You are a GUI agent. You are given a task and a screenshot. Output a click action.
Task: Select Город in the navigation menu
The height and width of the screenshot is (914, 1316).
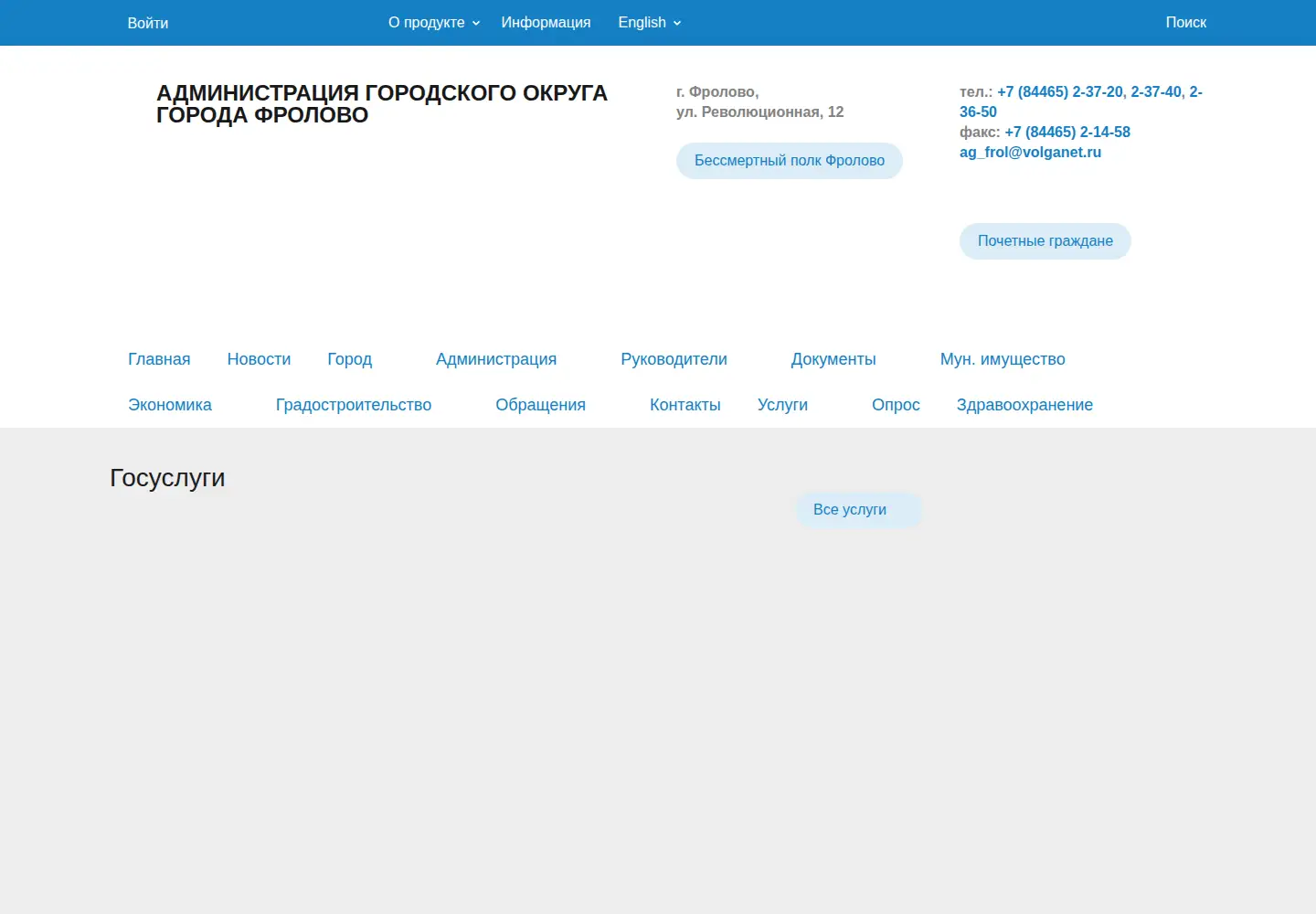click(350, 359)
